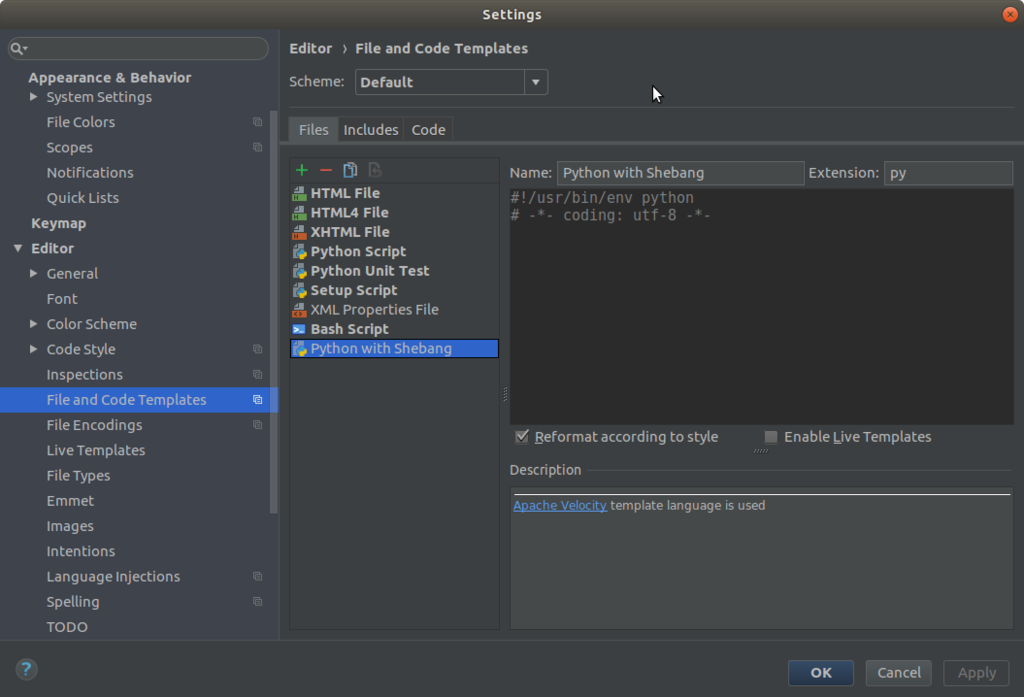
Task: Click the HTML File template icon
Action: [x=300, y=193]
